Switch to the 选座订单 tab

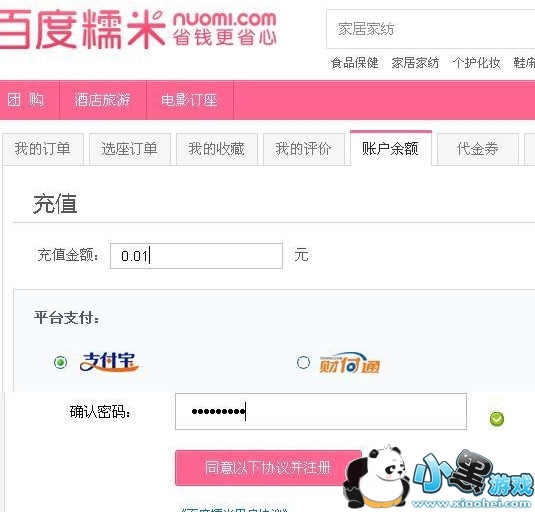tap(130, 149)
